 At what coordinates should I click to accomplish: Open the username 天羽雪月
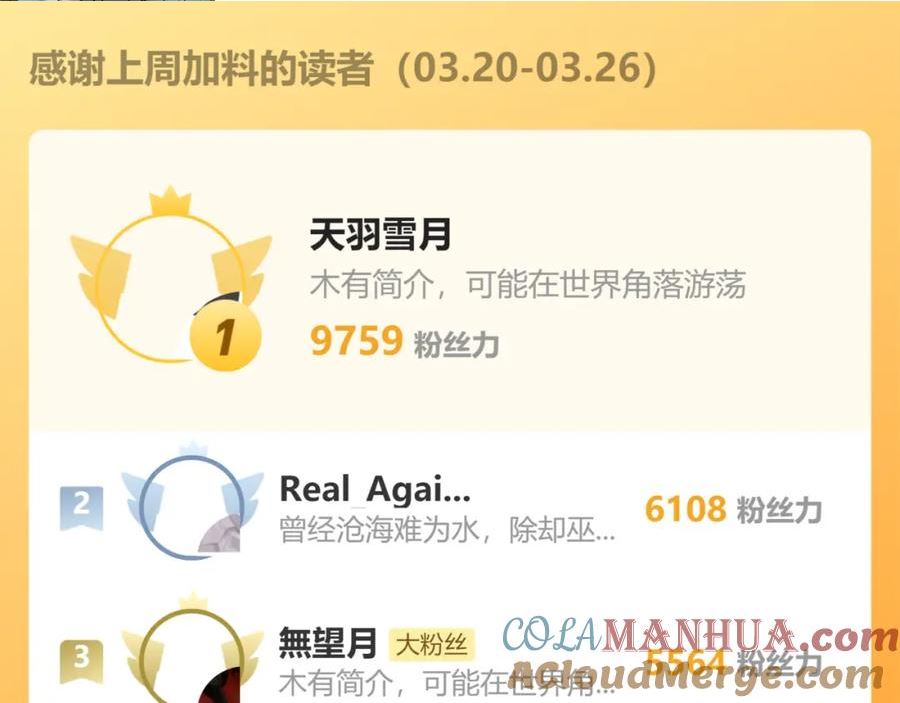point(381,235)
